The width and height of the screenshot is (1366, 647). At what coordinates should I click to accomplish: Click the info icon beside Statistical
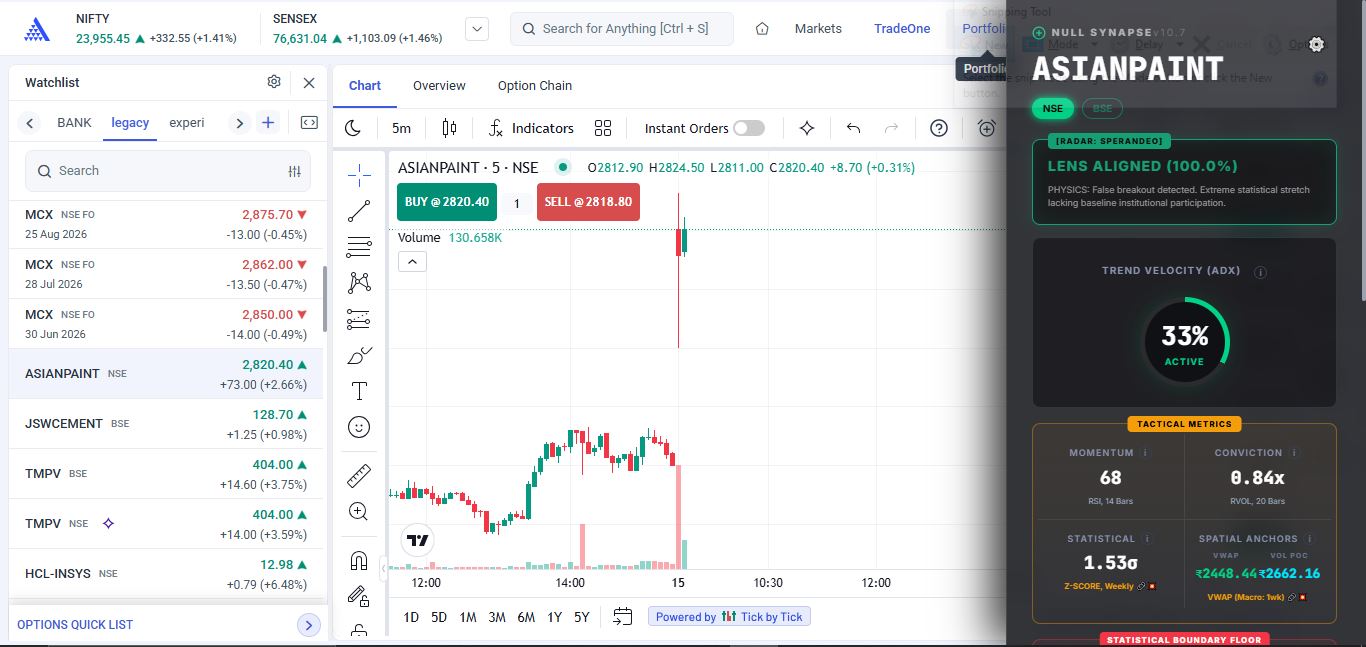click(1147, 539)
